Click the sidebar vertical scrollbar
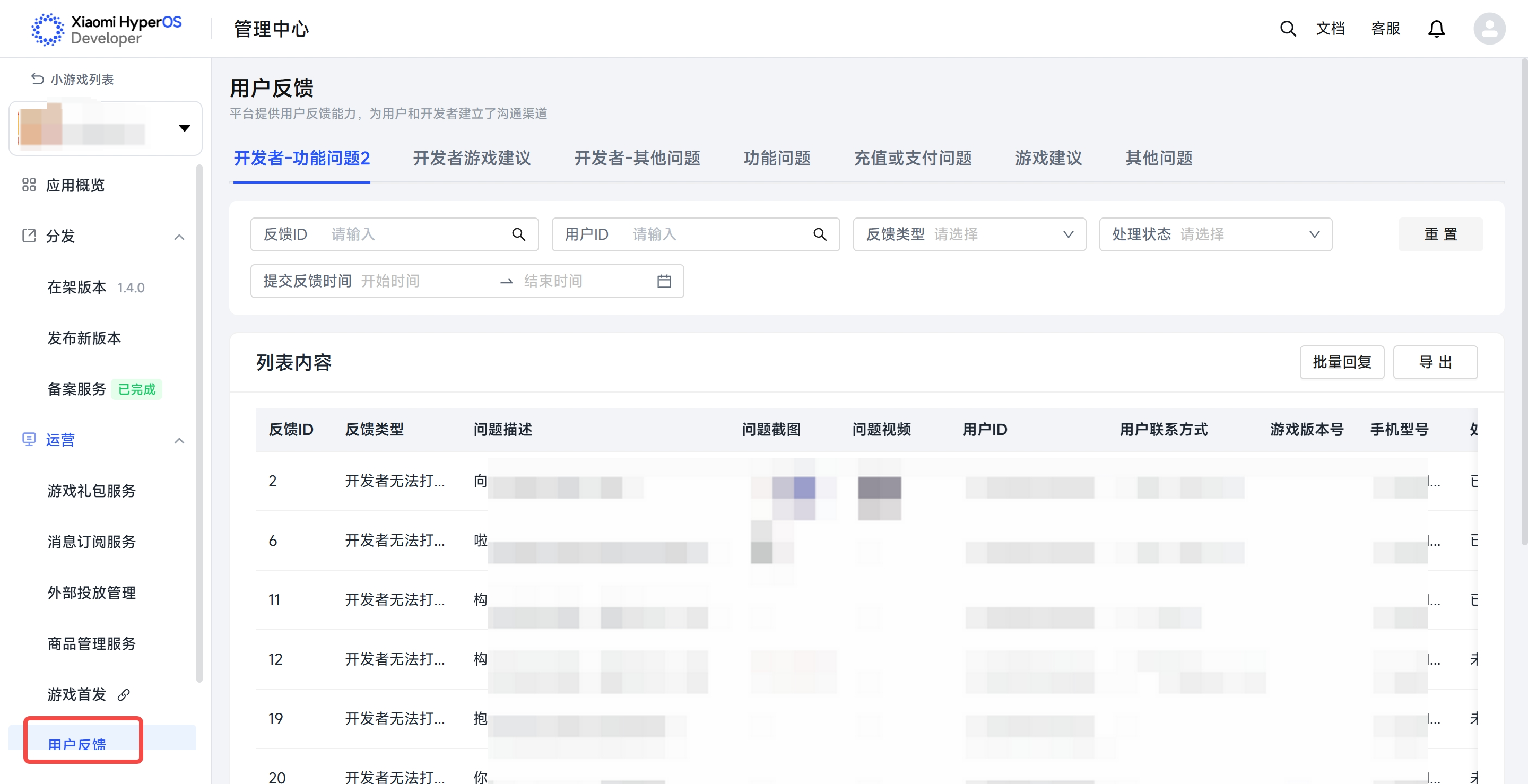 click(x=199, y=424)
